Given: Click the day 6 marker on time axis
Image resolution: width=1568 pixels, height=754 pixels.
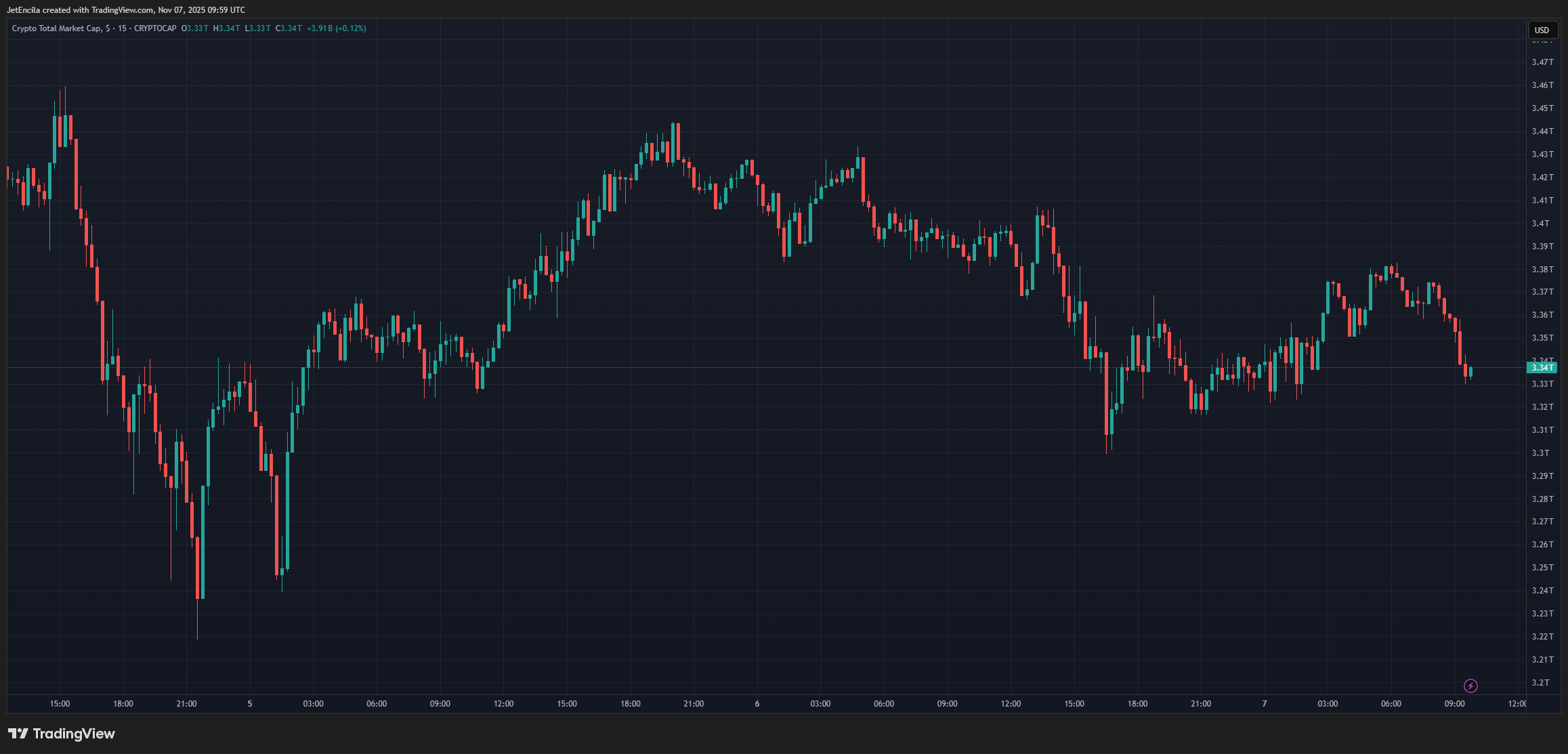Looking at the screenshot, I should [x=757, y=704].
